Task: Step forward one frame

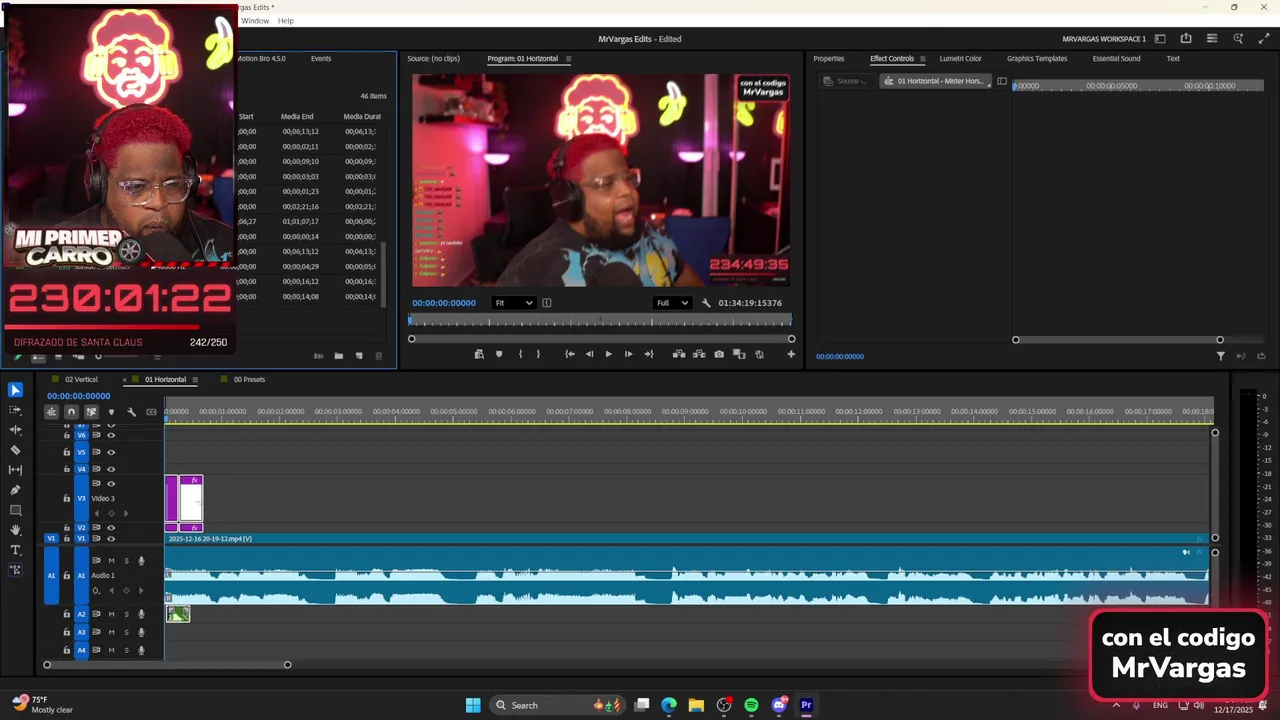Action: tap(628, 354)
